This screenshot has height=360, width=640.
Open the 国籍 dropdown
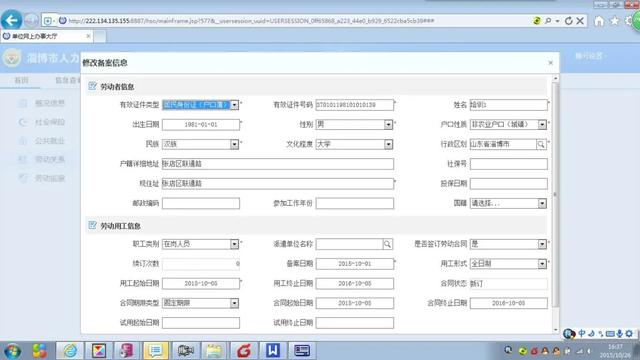pos(542,203)
